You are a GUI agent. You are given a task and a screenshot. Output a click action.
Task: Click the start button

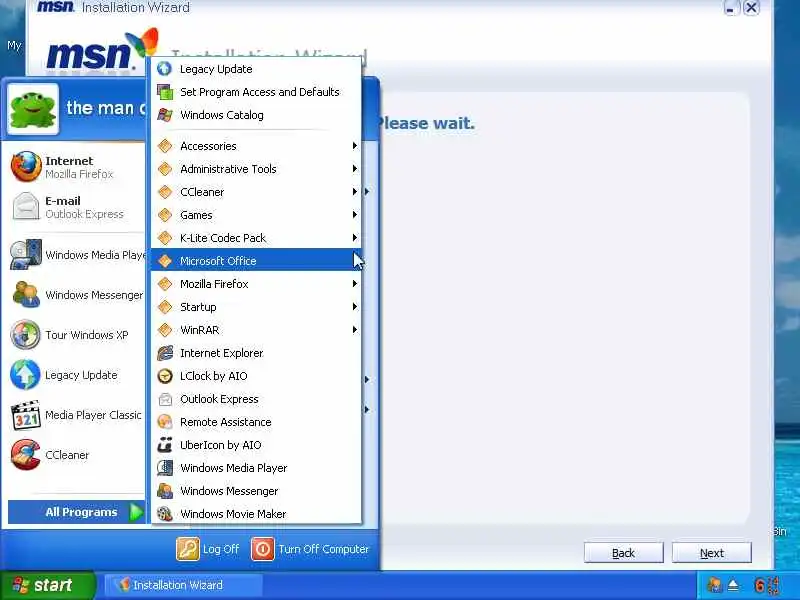47,585
